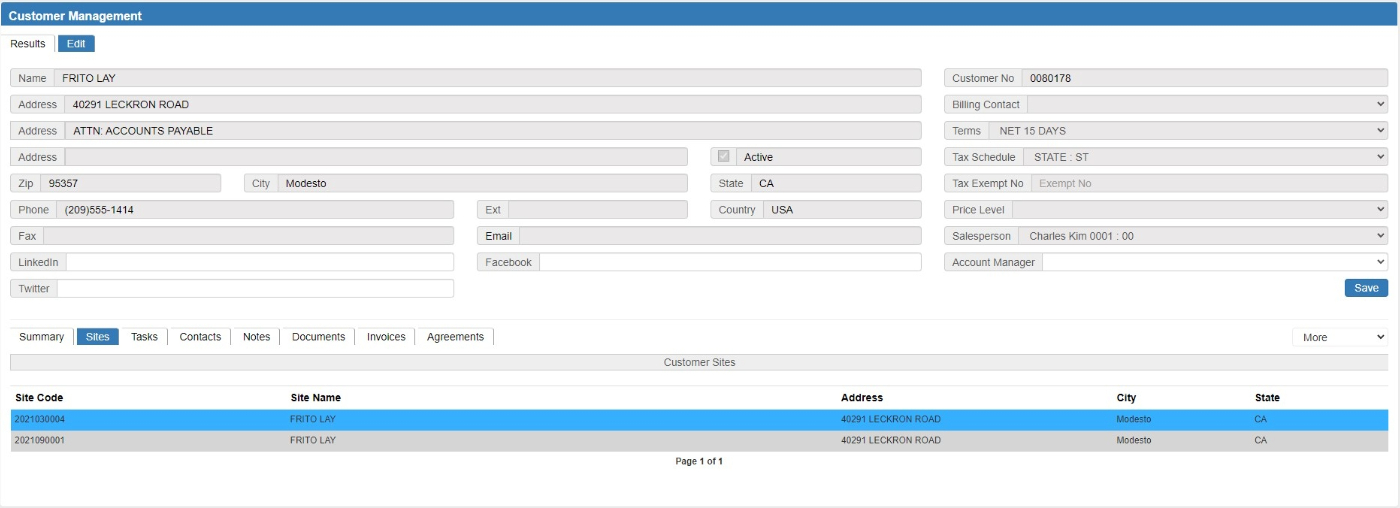Select site row 2021090001
Image resolution: width=1400 pixels, height=508 pixels.
click(699, 440)
